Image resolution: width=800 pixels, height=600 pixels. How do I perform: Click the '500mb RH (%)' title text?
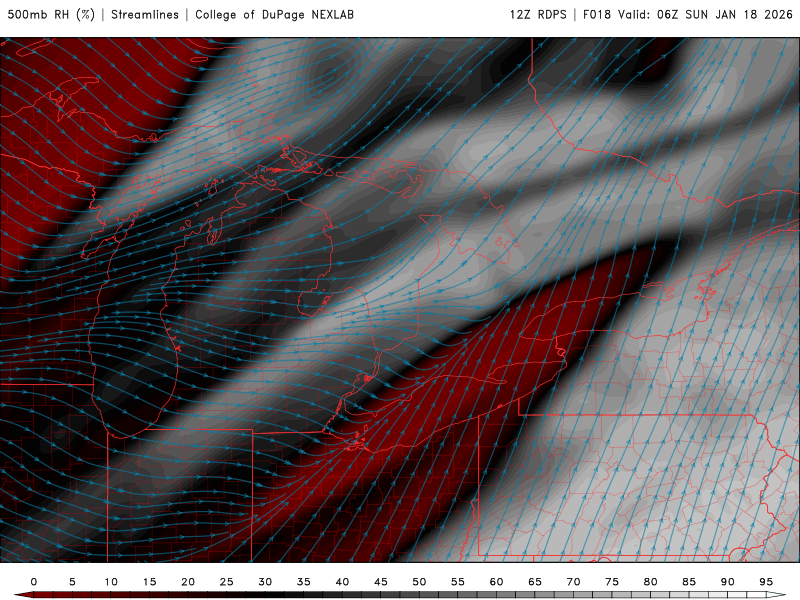coord(51,14)
